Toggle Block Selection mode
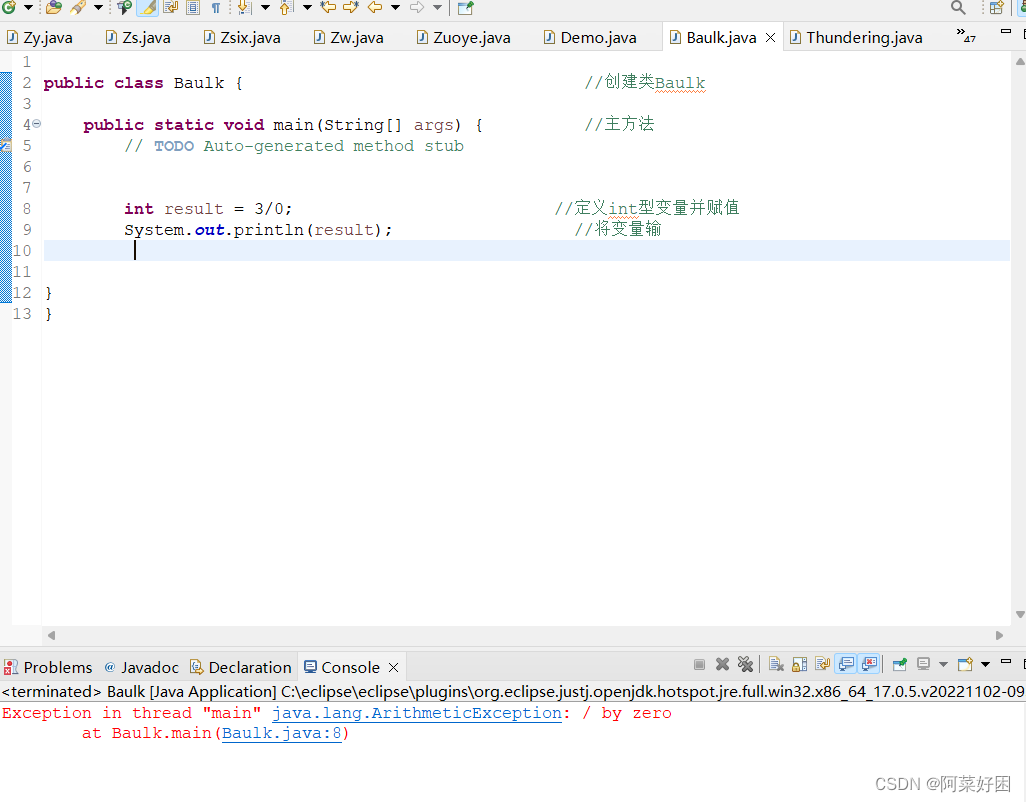Screen dimensions: 1026x802 click(193, 8)
